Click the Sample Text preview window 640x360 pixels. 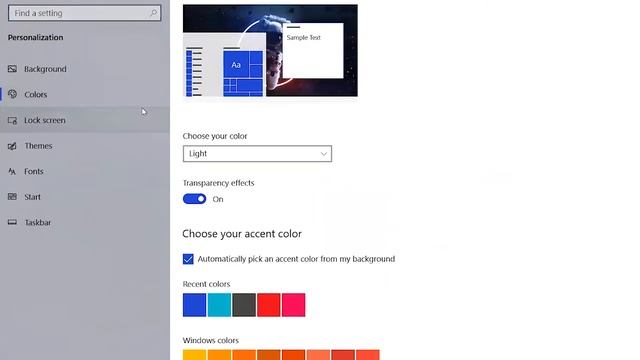[313, 51]
